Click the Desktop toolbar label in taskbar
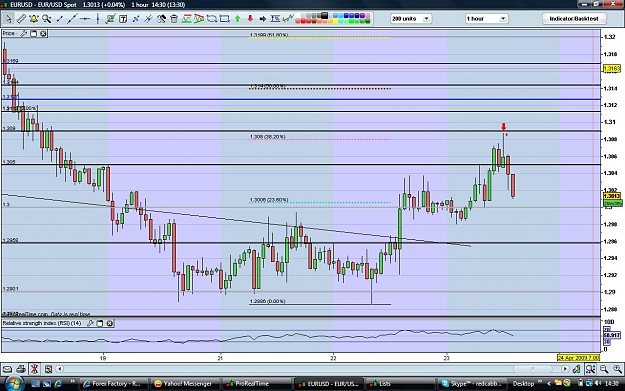 523,384
